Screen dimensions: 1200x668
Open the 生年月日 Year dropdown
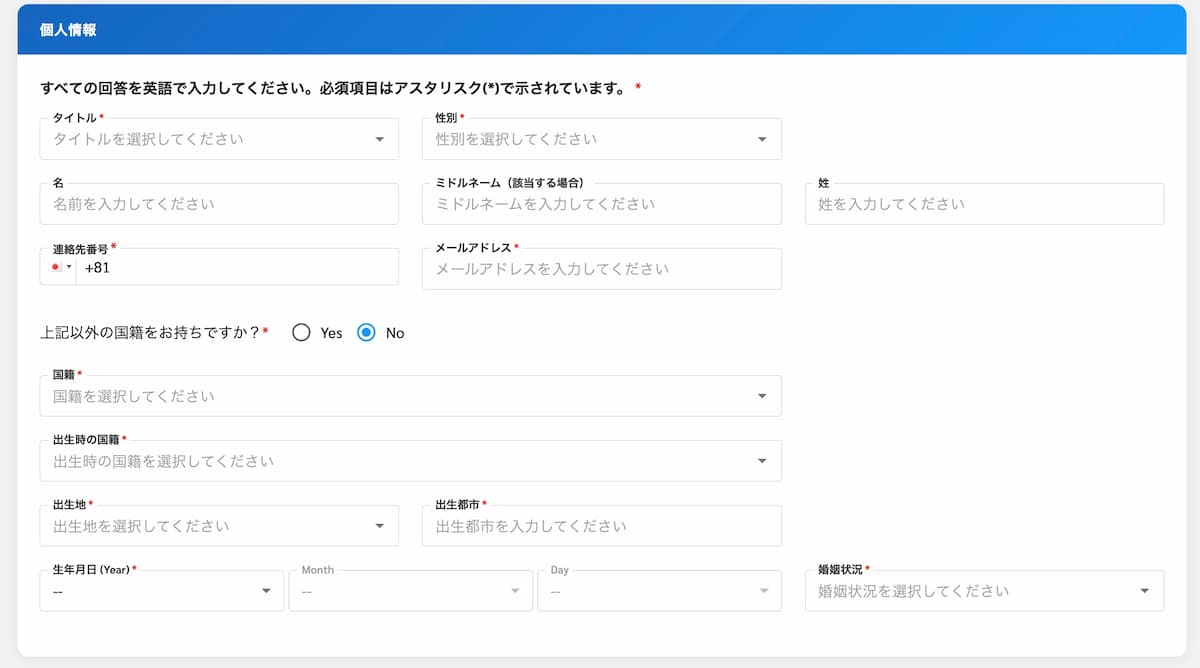click(162, 591)
